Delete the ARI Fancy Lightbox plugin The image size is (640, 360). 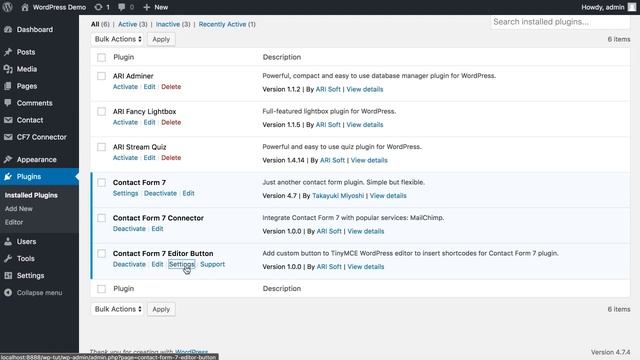tap(171, 122)
